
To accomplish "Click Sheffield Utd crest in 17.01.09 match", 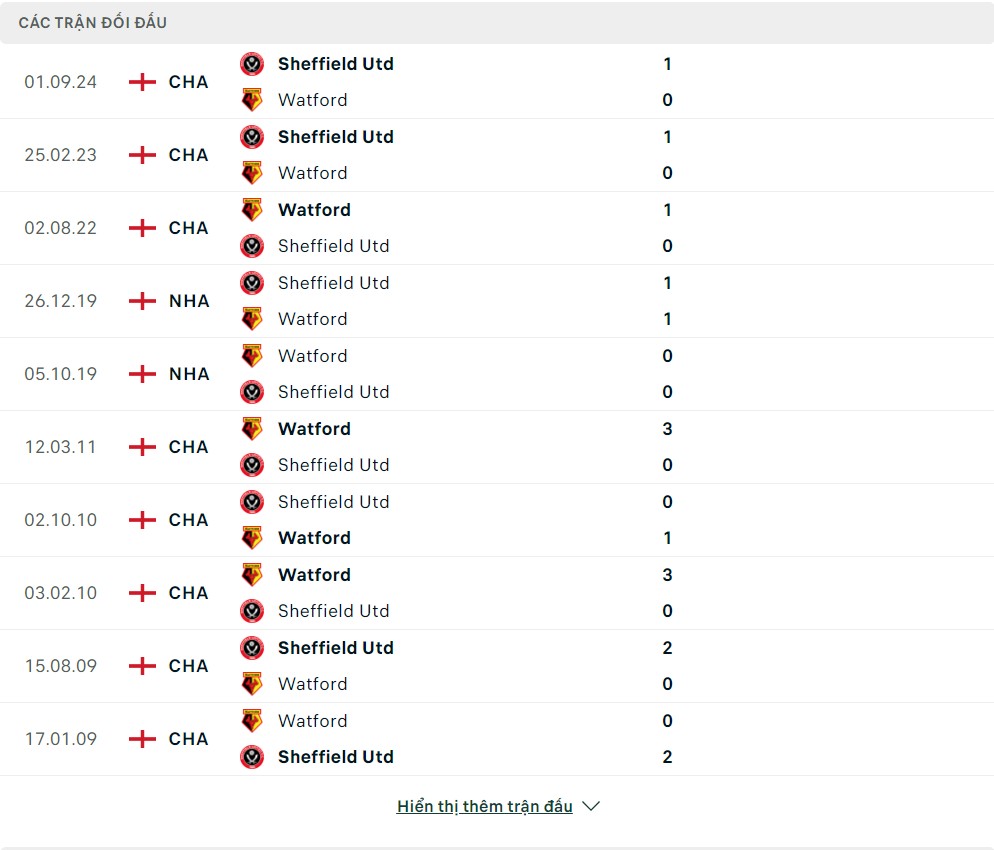I will (x=252, y=757).
